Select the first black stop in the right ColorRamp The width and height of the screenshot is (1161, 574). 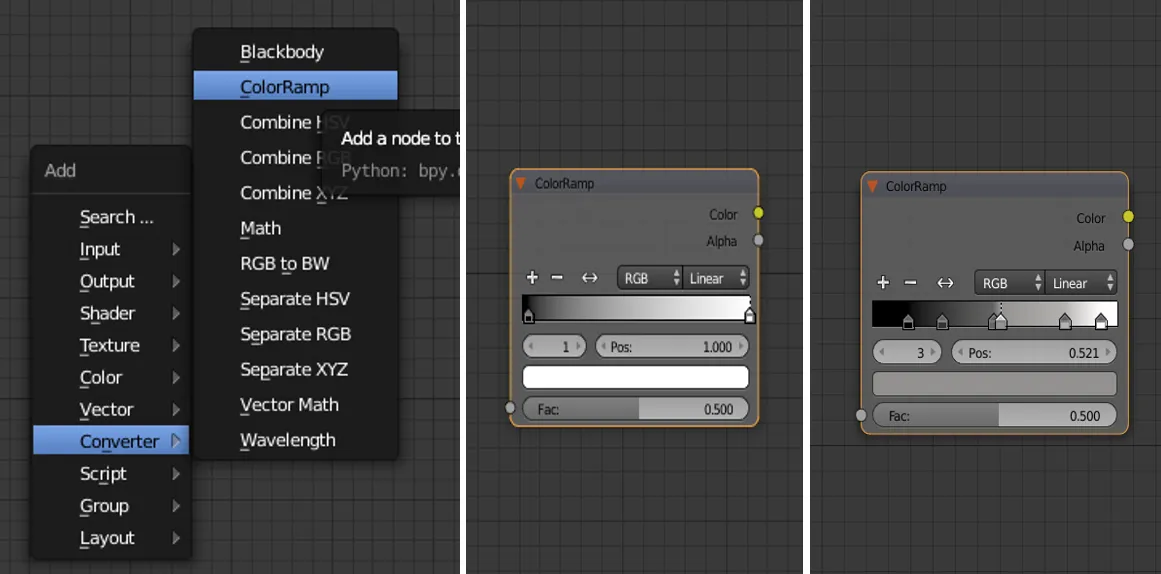pos(909,321)
